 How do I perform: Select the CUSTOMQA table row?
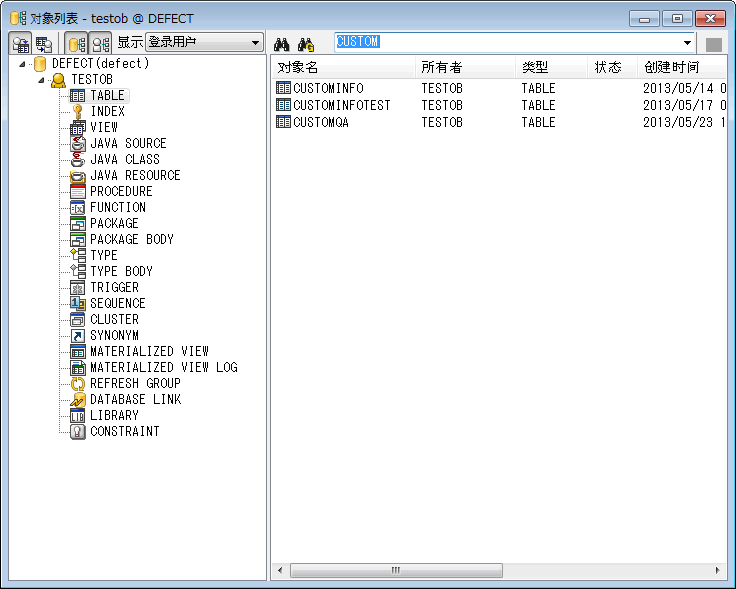click(x=499, y=122)
